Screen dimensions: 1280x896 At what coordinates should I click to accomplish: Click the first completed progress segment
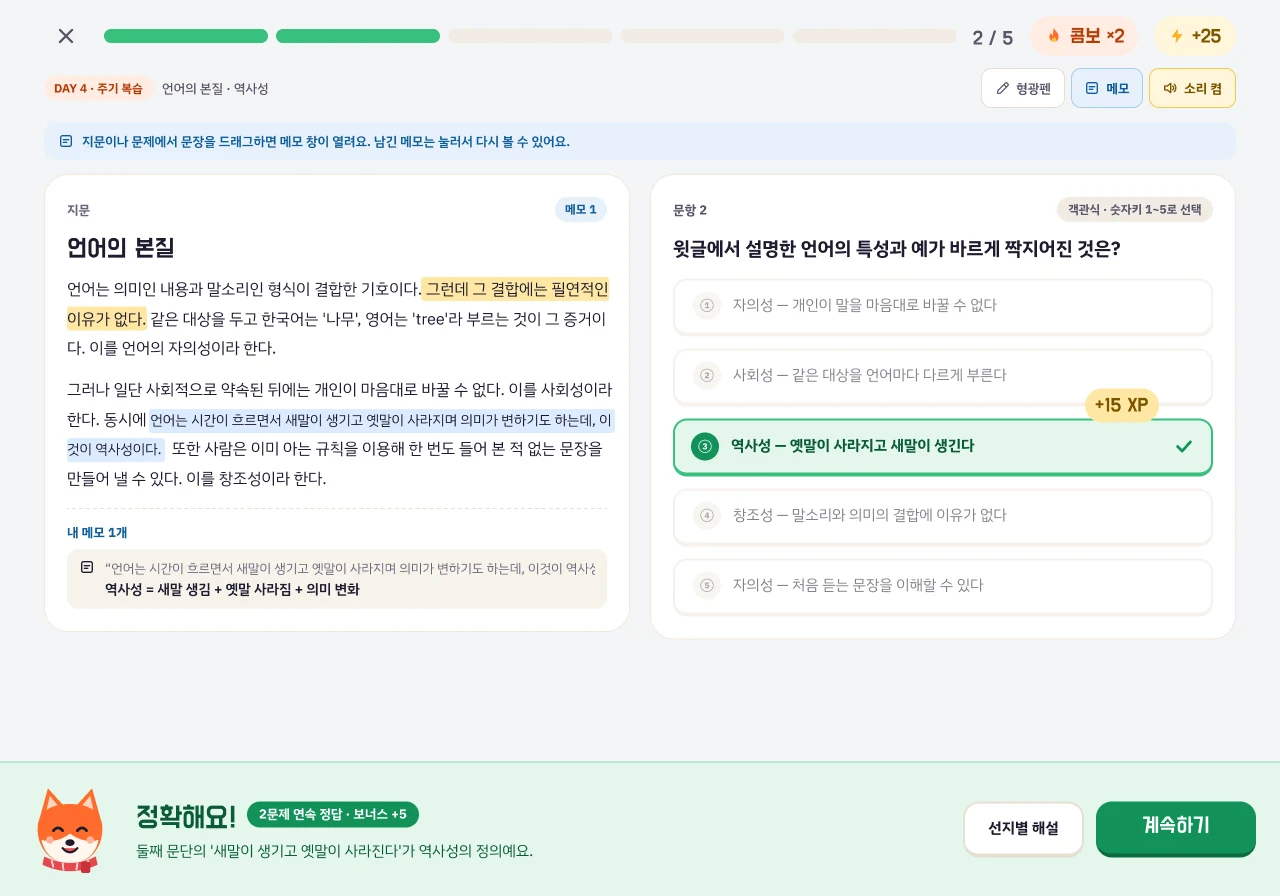(186, 36)
